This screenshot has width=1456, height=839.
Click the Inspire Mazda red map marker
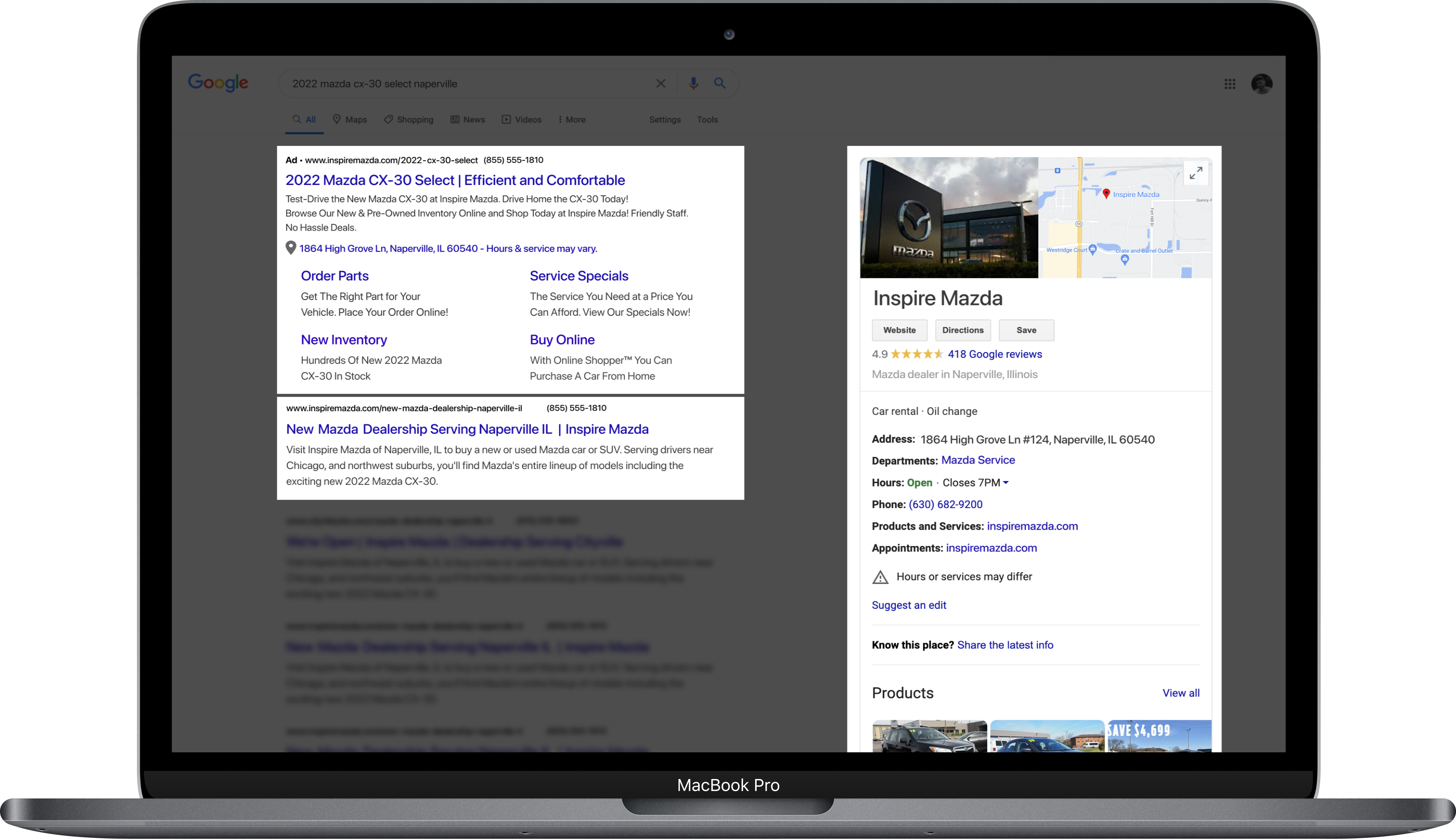point(1106,193)
